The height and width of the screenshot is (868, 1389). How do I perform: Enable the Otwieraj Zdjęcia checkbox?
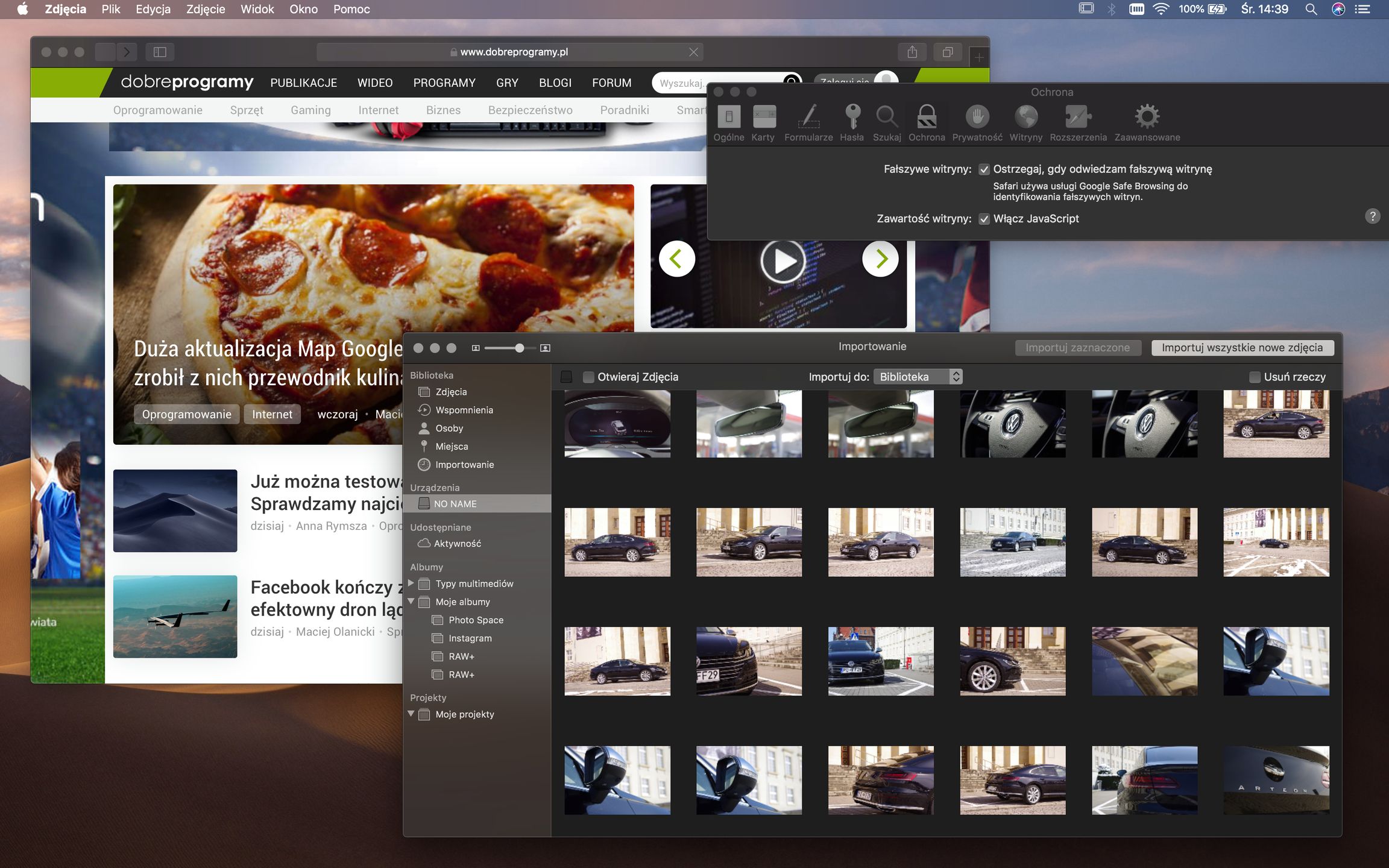[x=588, y=377]
